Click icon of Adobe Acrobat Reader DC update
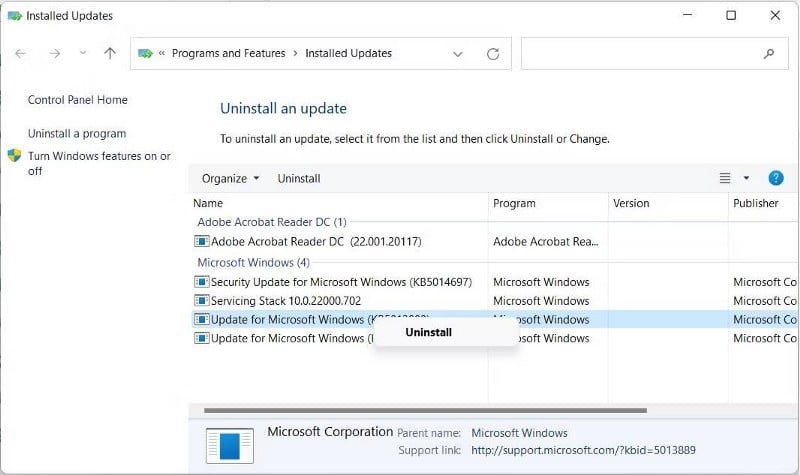Screen dimensions: 800x475 click(x=202, y=241)
